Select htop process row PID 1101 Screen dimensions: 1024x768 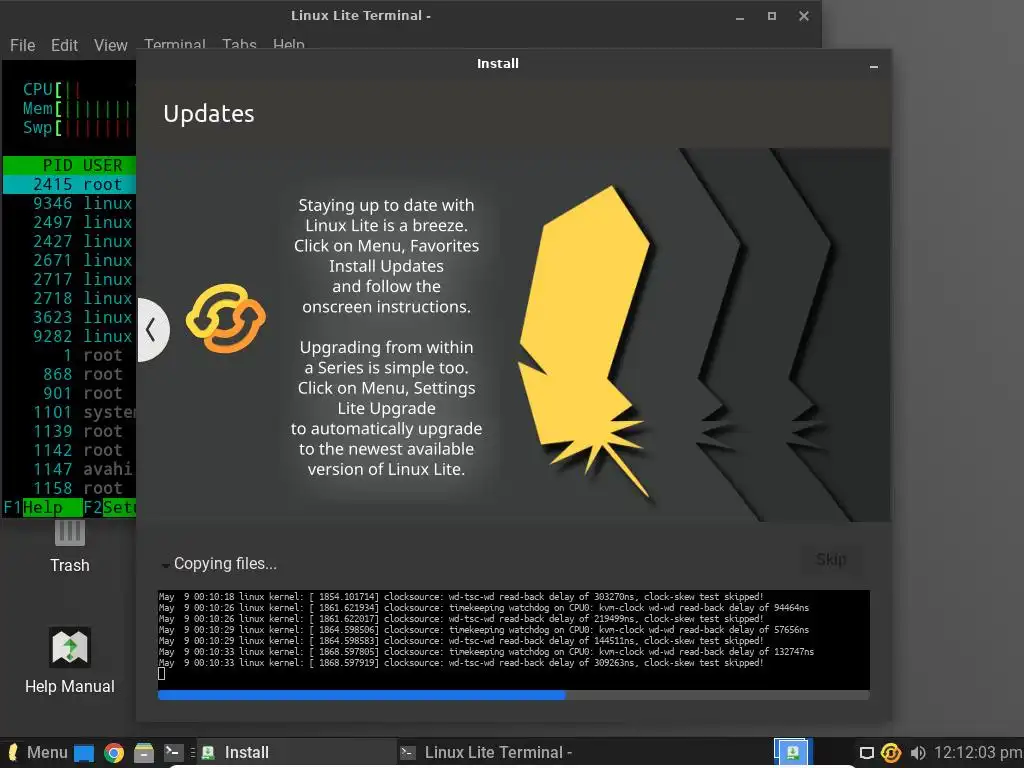click(69, 412)
